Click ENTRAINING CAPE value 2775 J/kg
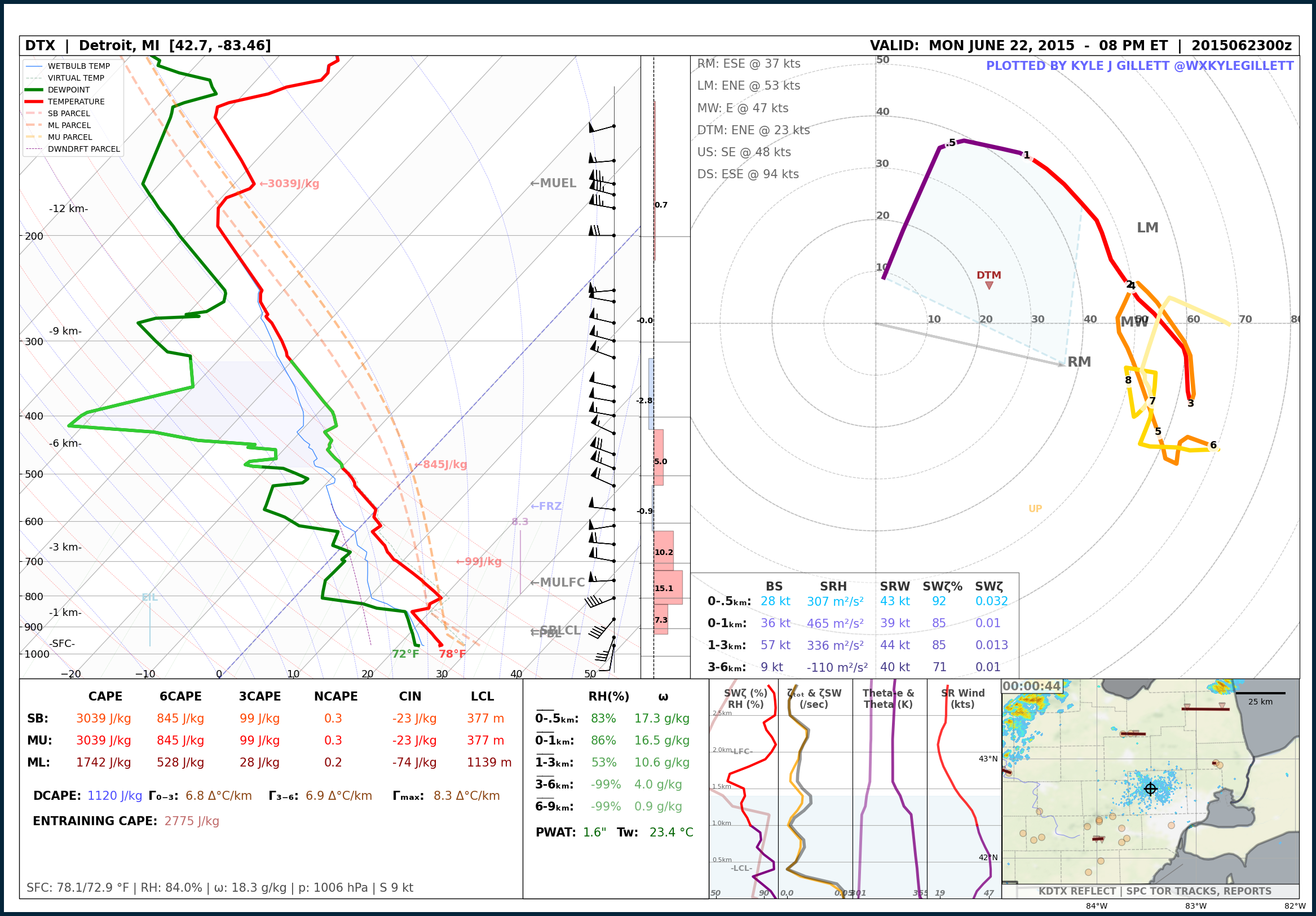This screenshot has height=916, width=1316. coord(192,821)
